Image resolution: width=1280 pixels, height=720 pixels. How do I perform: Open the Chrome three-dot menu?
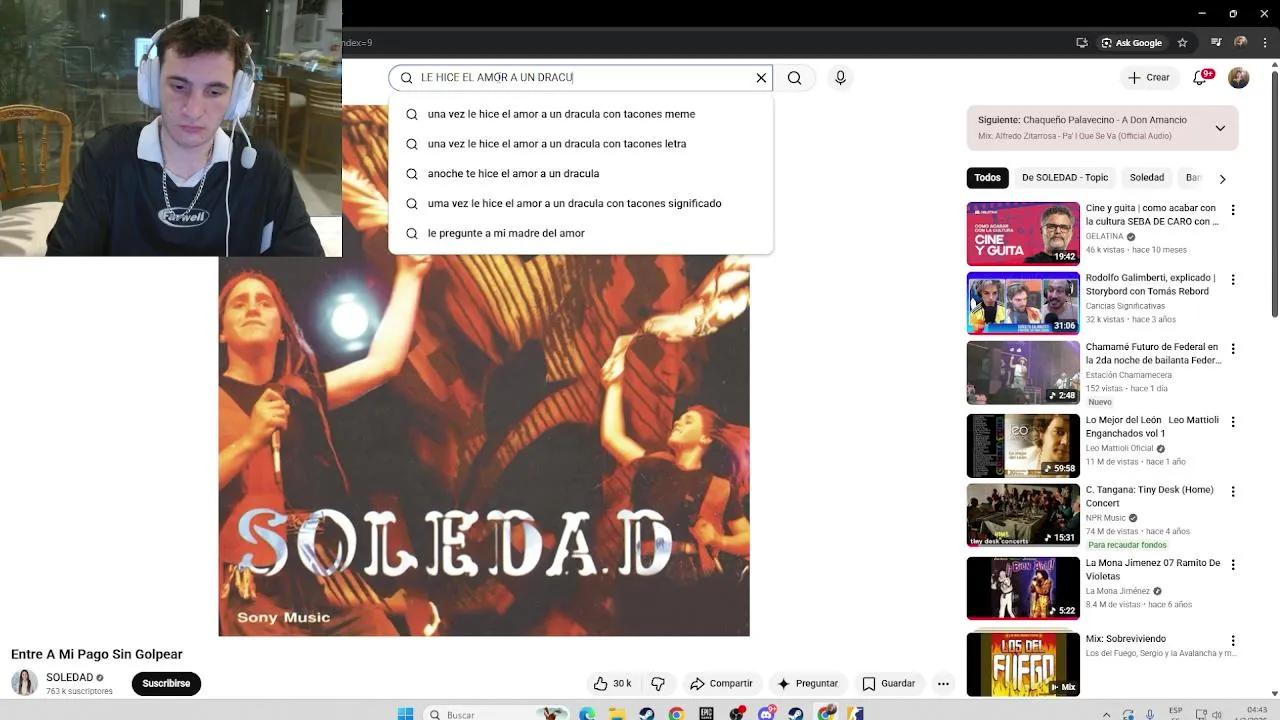click(x=1266, y=43)
